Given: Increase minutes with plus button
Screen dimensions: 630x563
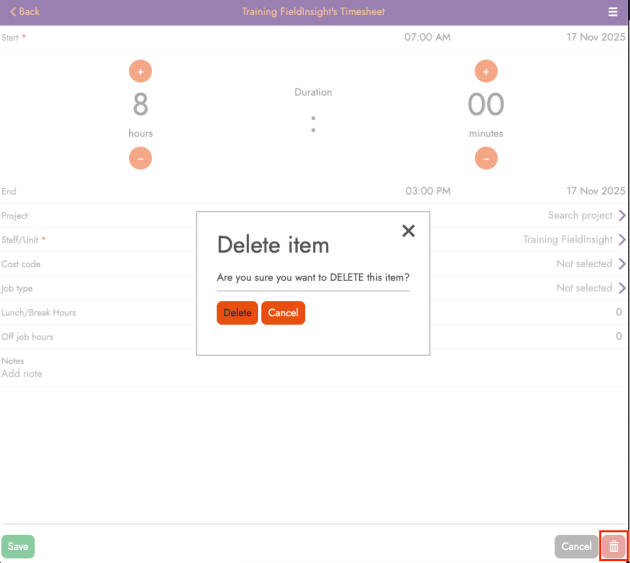Looking at the screenshot, I should 486,71.
